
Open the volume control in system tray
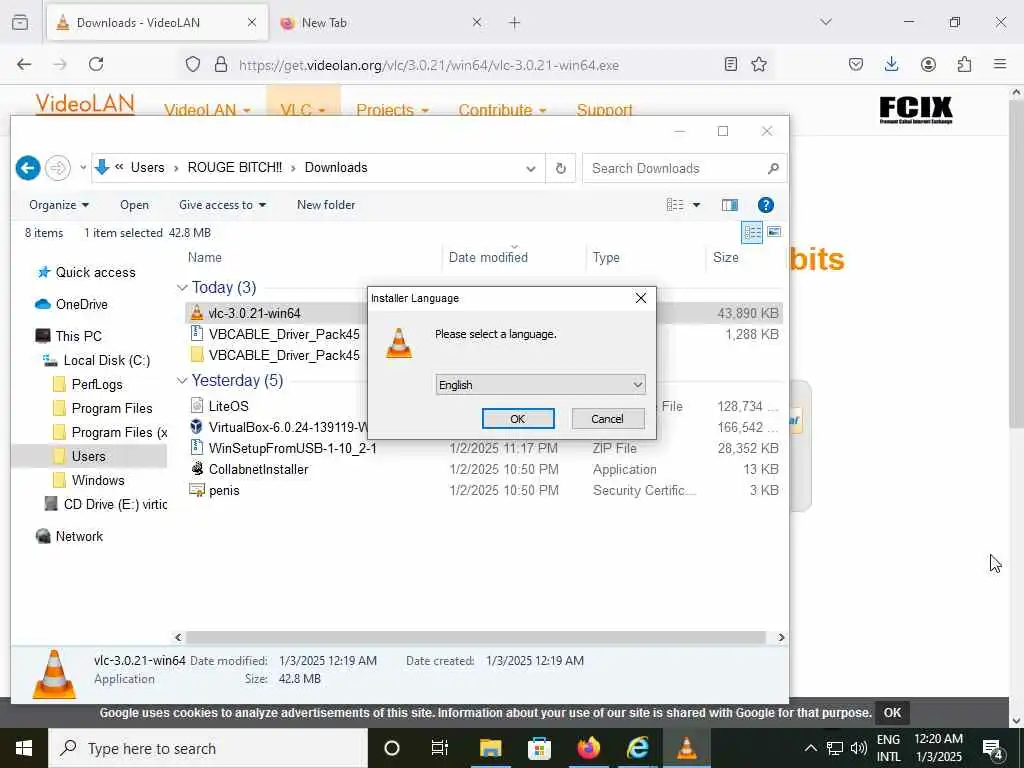[x=858, y=748]
